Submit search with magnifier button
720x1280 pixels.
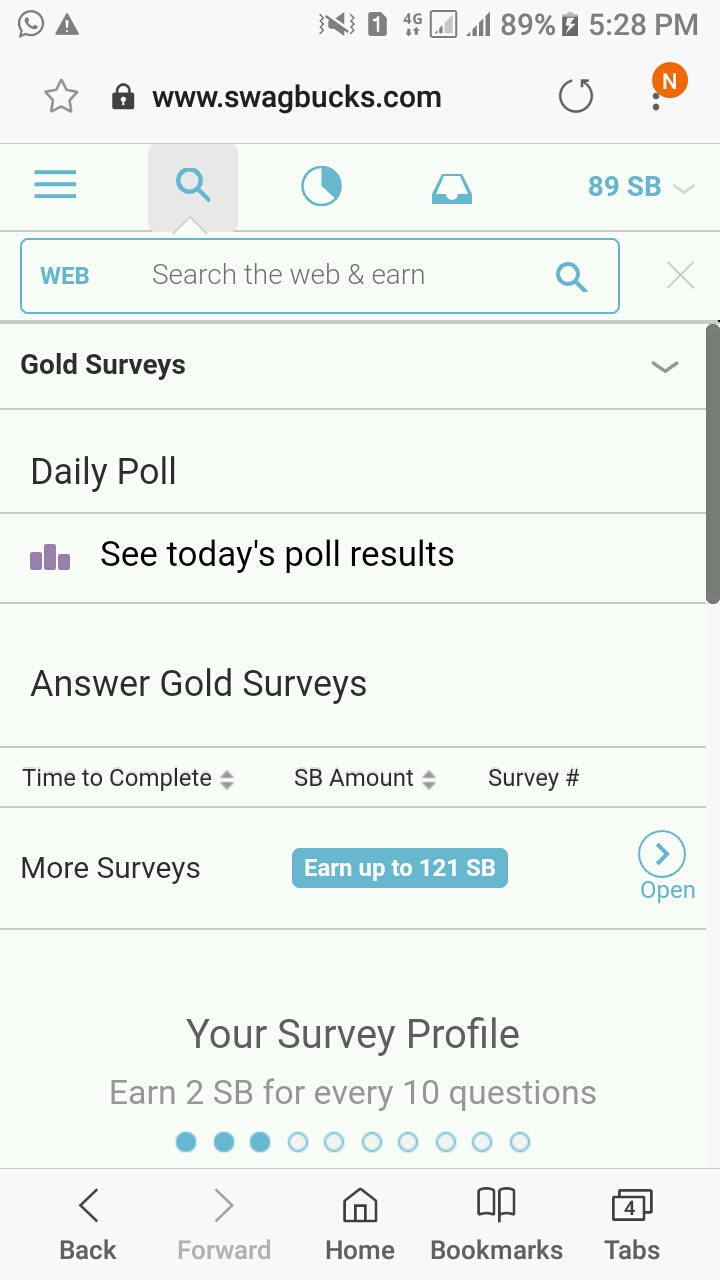tap(571, 276)
